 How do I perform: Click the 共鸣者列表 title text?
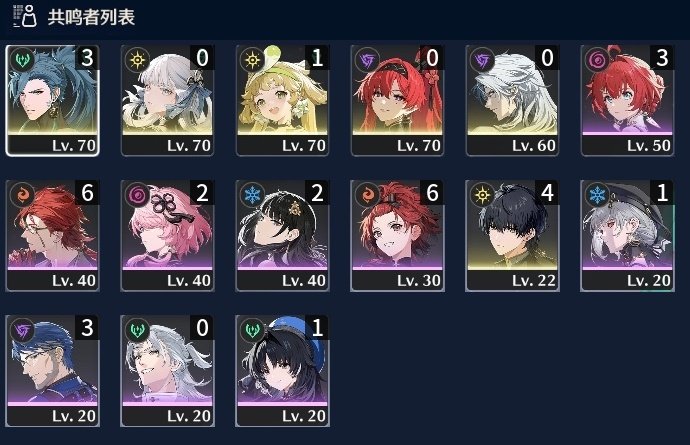point(91,17)
